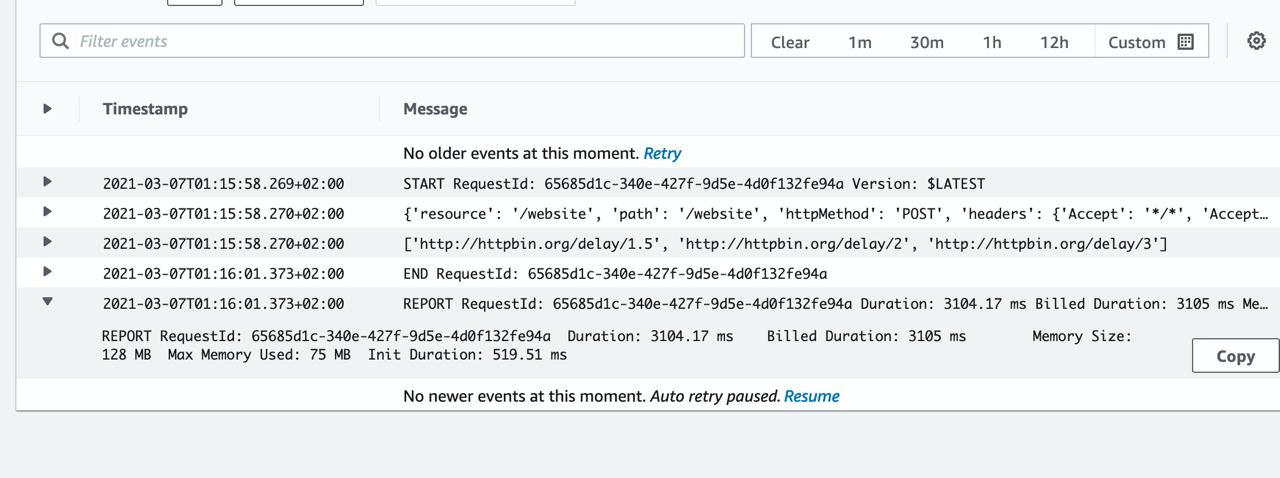This screenshot has width=1280, height=478.
Task: Expand the httpbin URL list row
Action: click(x=47, y=242)
